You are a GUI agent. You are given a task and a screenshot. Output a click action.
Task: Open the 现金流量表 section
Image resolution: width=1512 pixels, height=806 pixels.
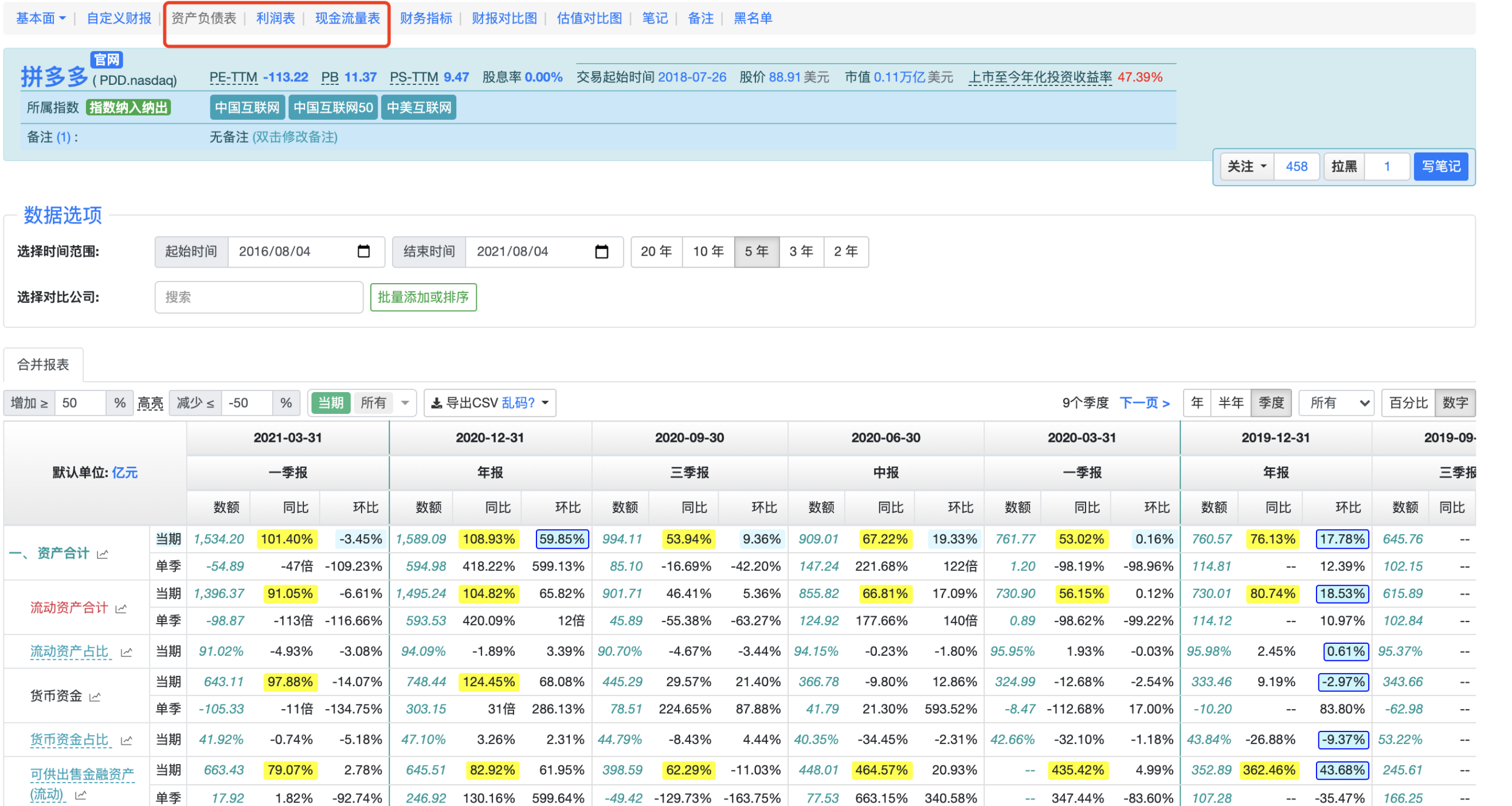pos(346,18)
